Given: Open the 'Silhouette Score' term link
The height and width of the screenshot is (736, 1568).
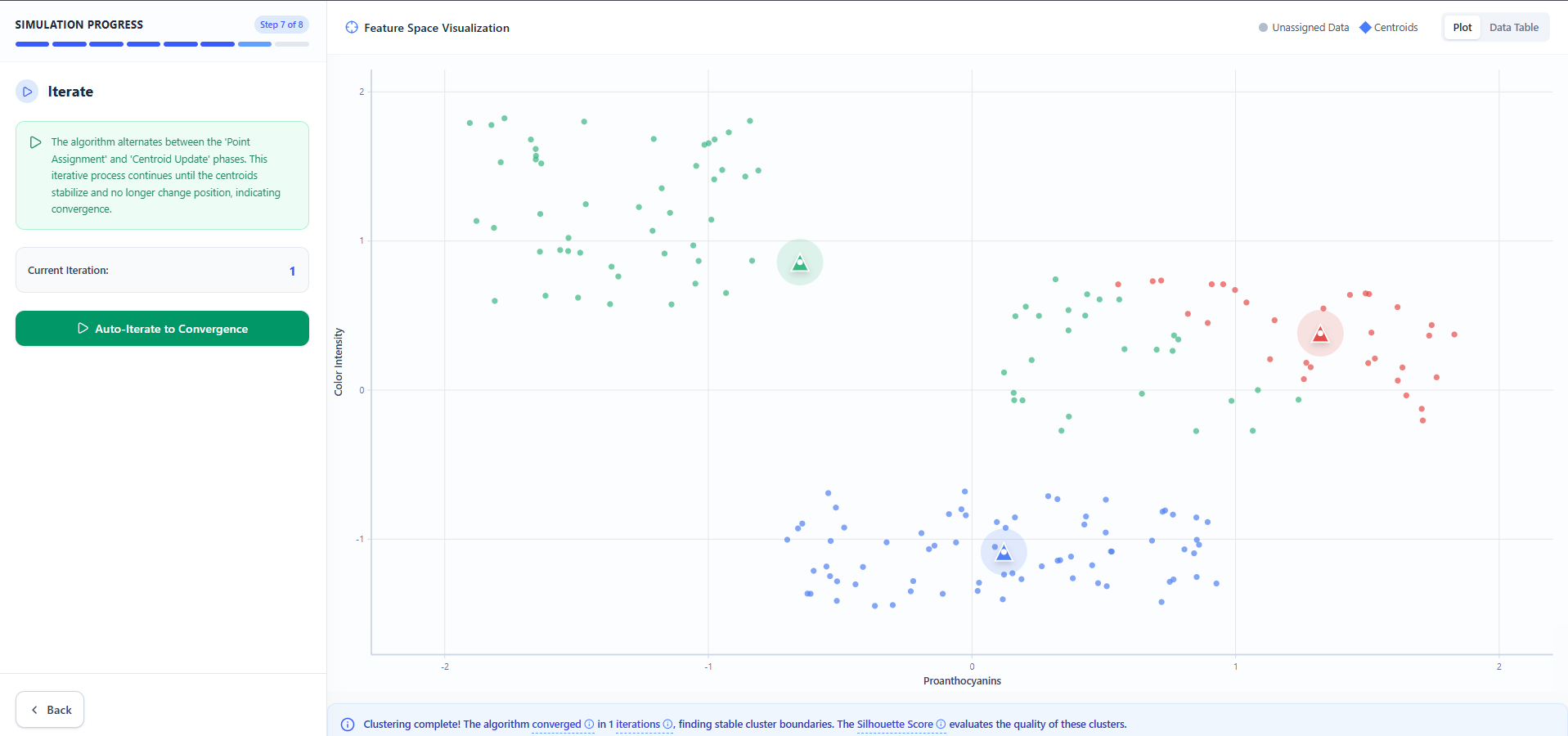Looking at the screenshot, I should pyautogui.click(x=894, y=725).
